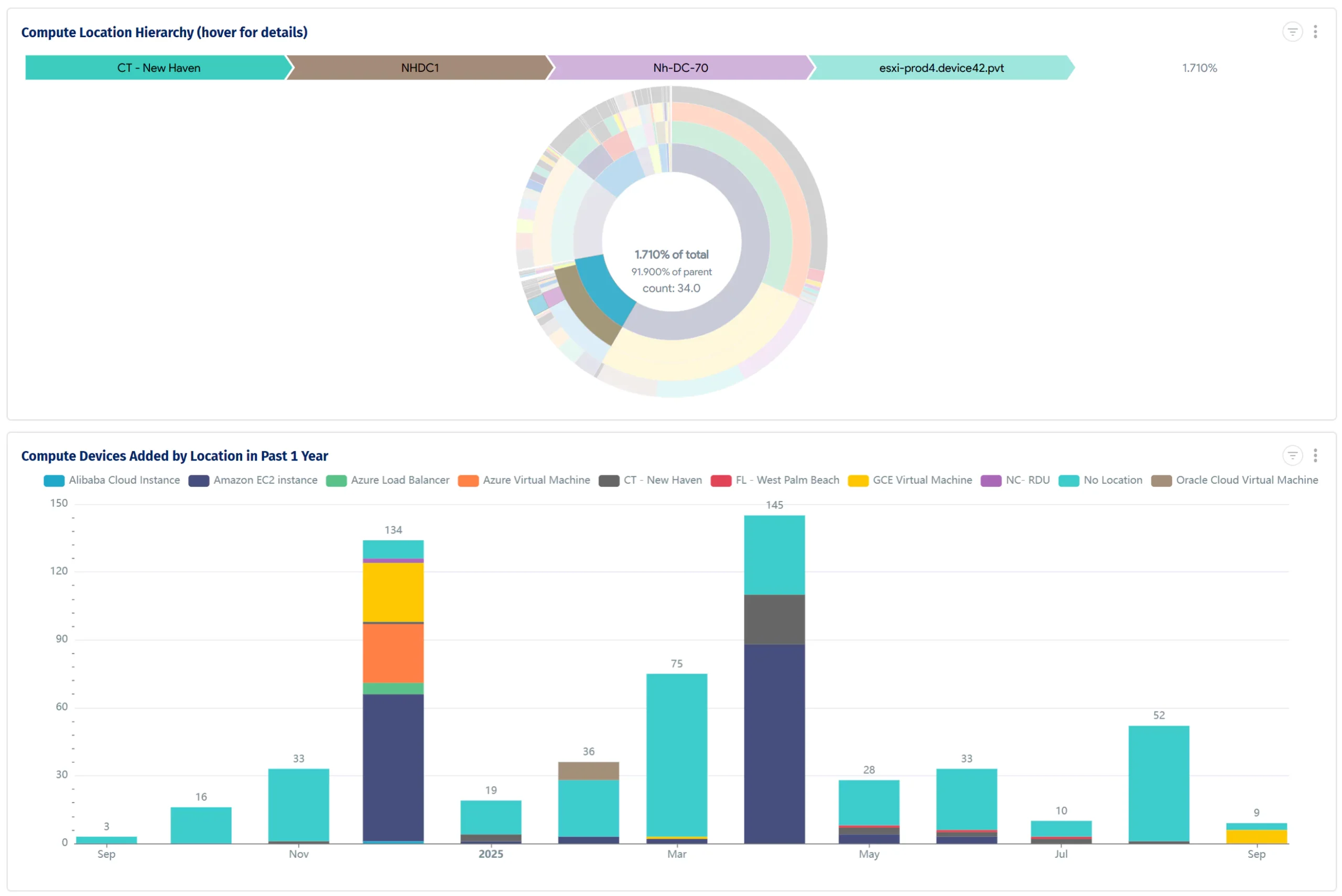Open kebab menu of Compute Devices Added chart
1342x896 pixels.
click(x=1315, y=455)
